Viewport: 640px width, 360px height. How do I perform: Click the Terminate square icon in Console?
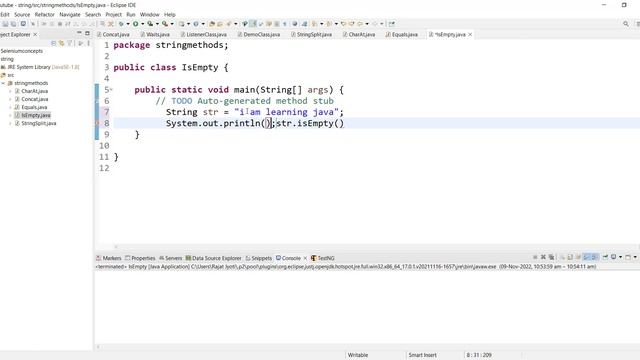coord(535,257)
